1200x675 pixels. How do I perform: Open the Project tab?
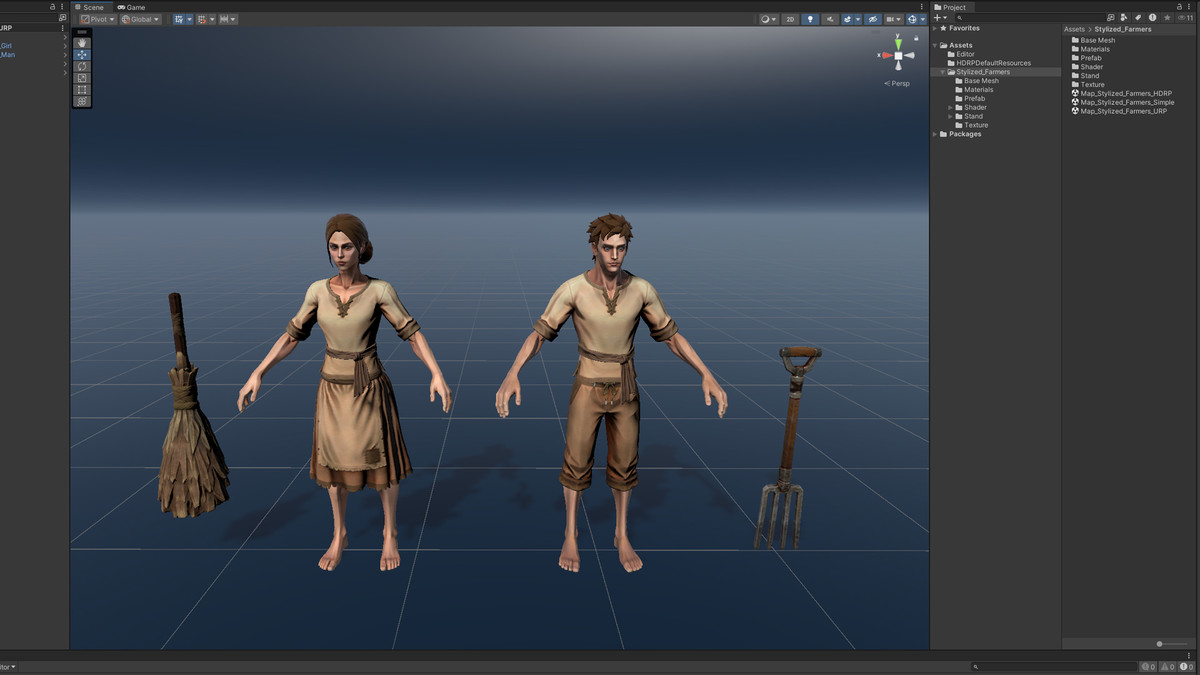point(951,7)
